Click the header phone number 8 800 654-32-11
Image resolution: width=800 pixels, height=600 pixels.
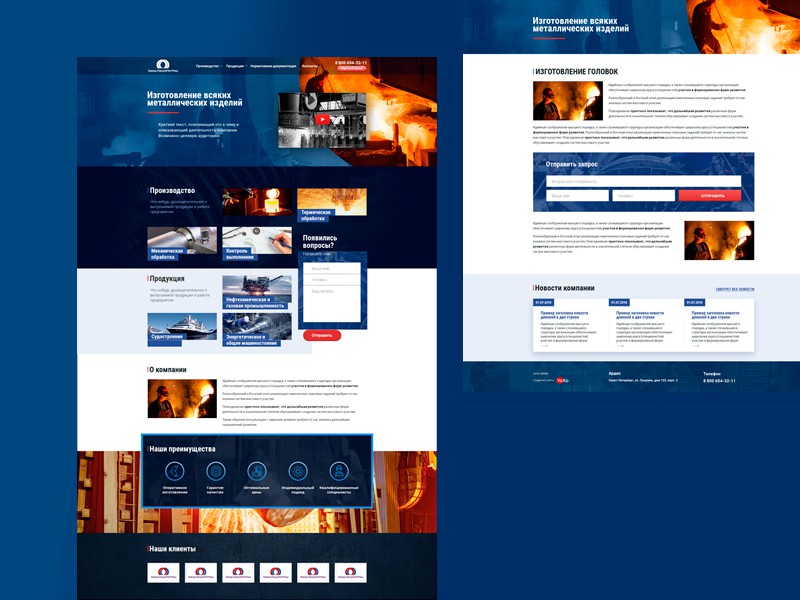(x=351, y=63)
